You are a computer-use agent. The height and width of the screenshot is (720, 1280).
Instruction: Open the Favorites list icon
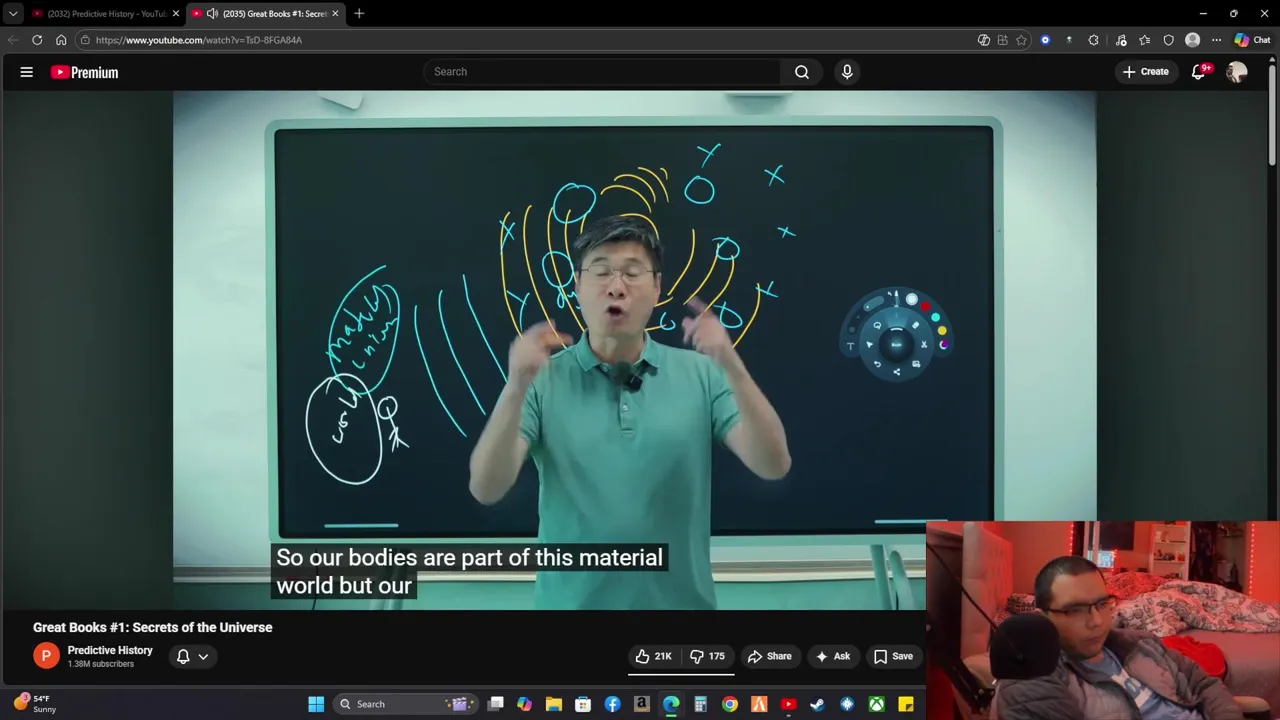pyautogui.click(x=1145, y=40)
